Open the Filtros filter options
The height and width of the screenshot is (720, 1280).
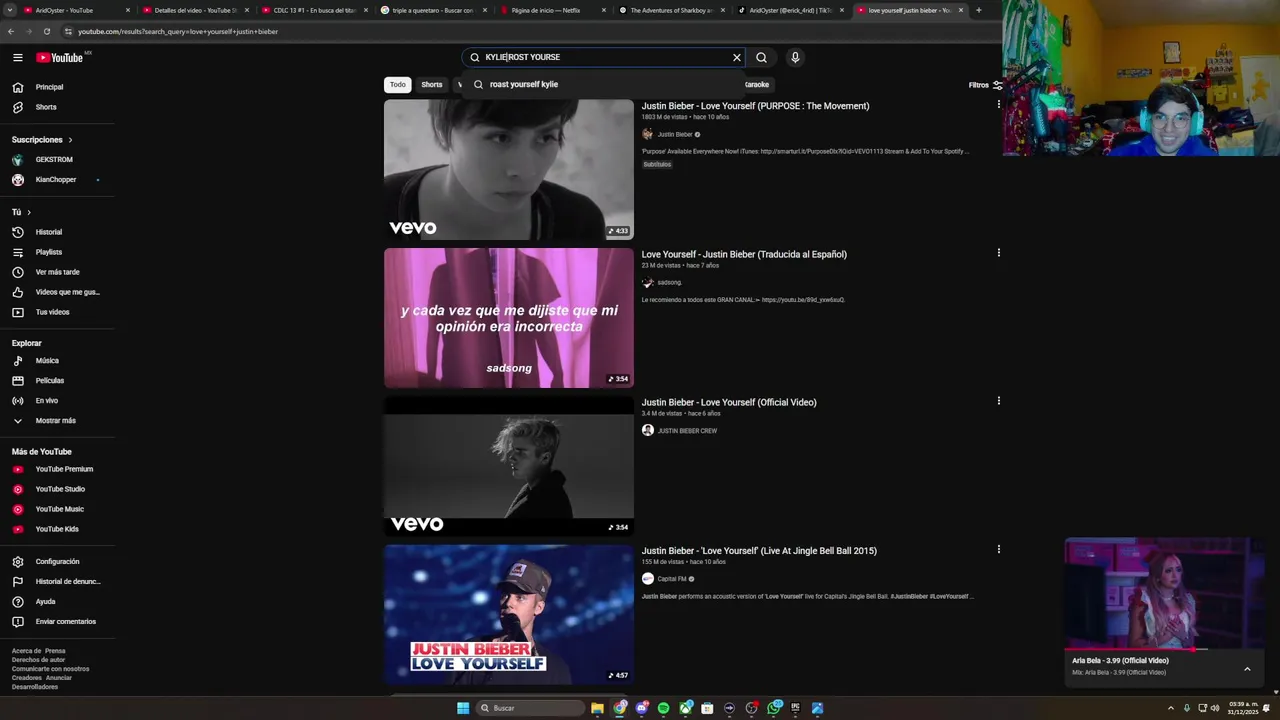(985, 85)
